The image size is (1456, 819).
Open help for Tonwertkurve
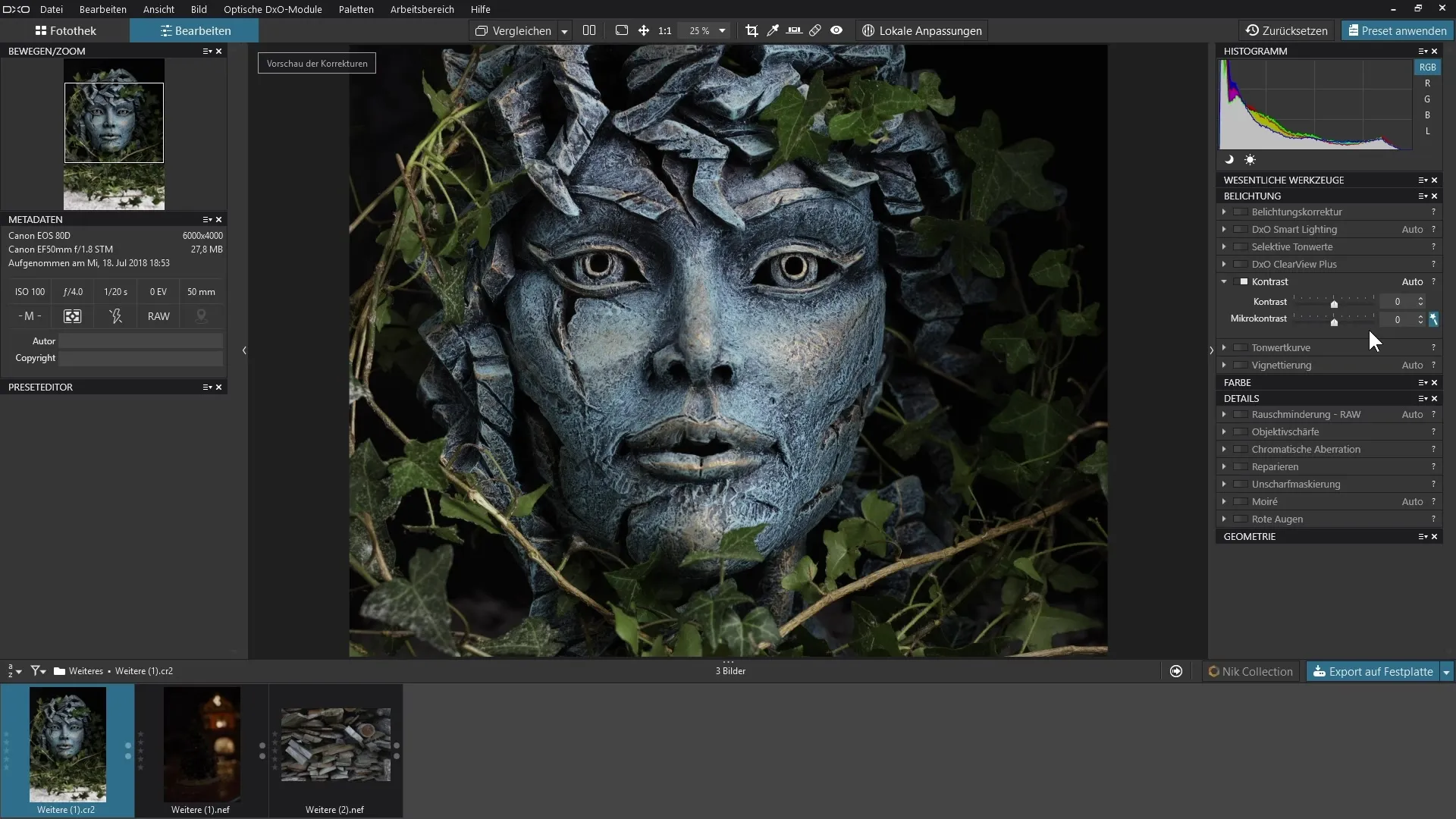pyautogui.click(x=1433, y=347)
